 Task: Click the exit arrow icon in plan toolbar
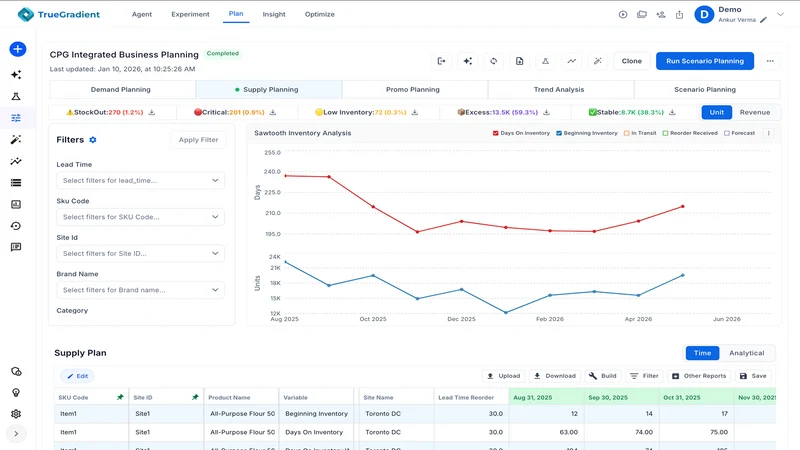point(441,61)
